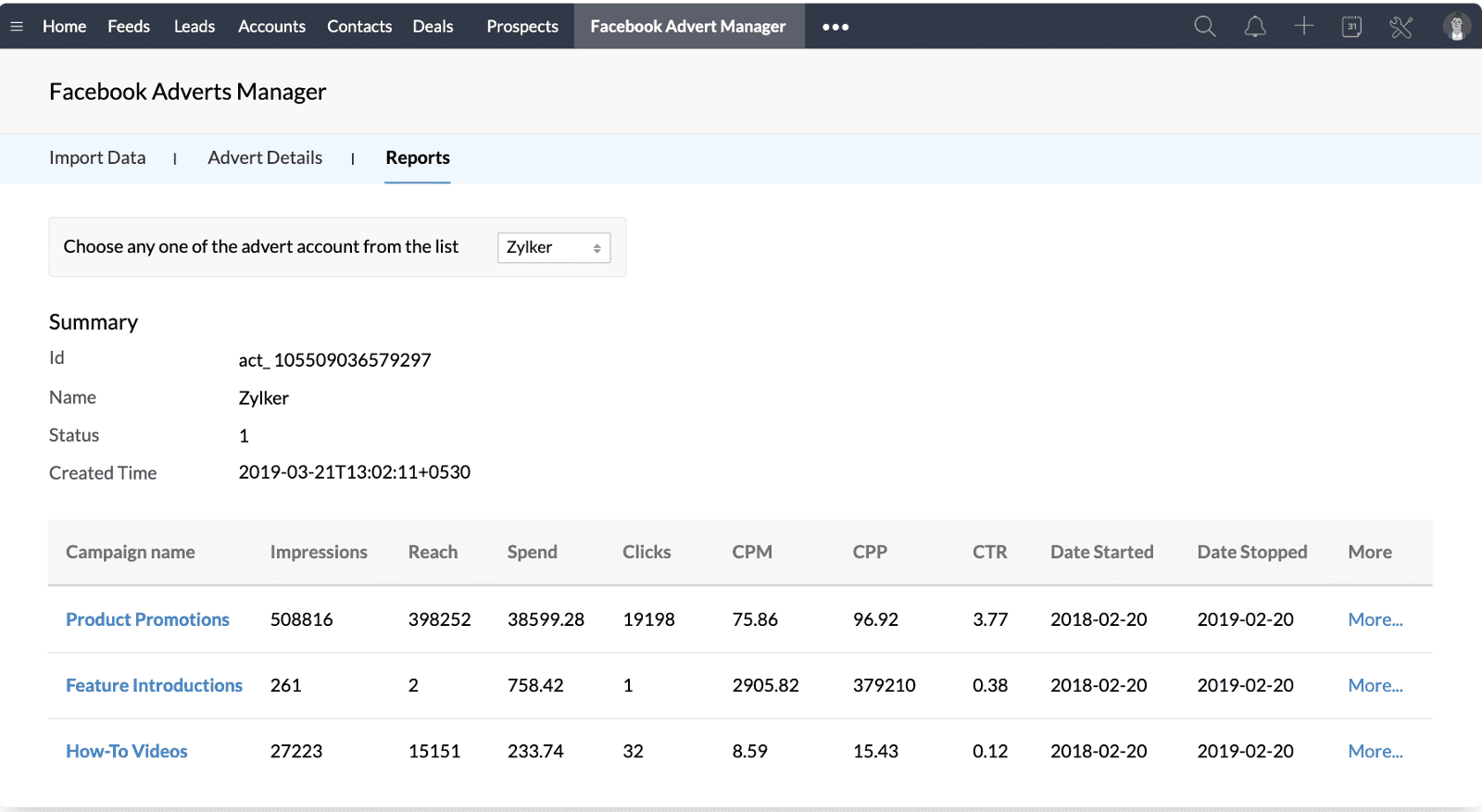This screenshot has height=812, width=1482.
Task: Click spend value 38599.28
Action: point(546,619)
